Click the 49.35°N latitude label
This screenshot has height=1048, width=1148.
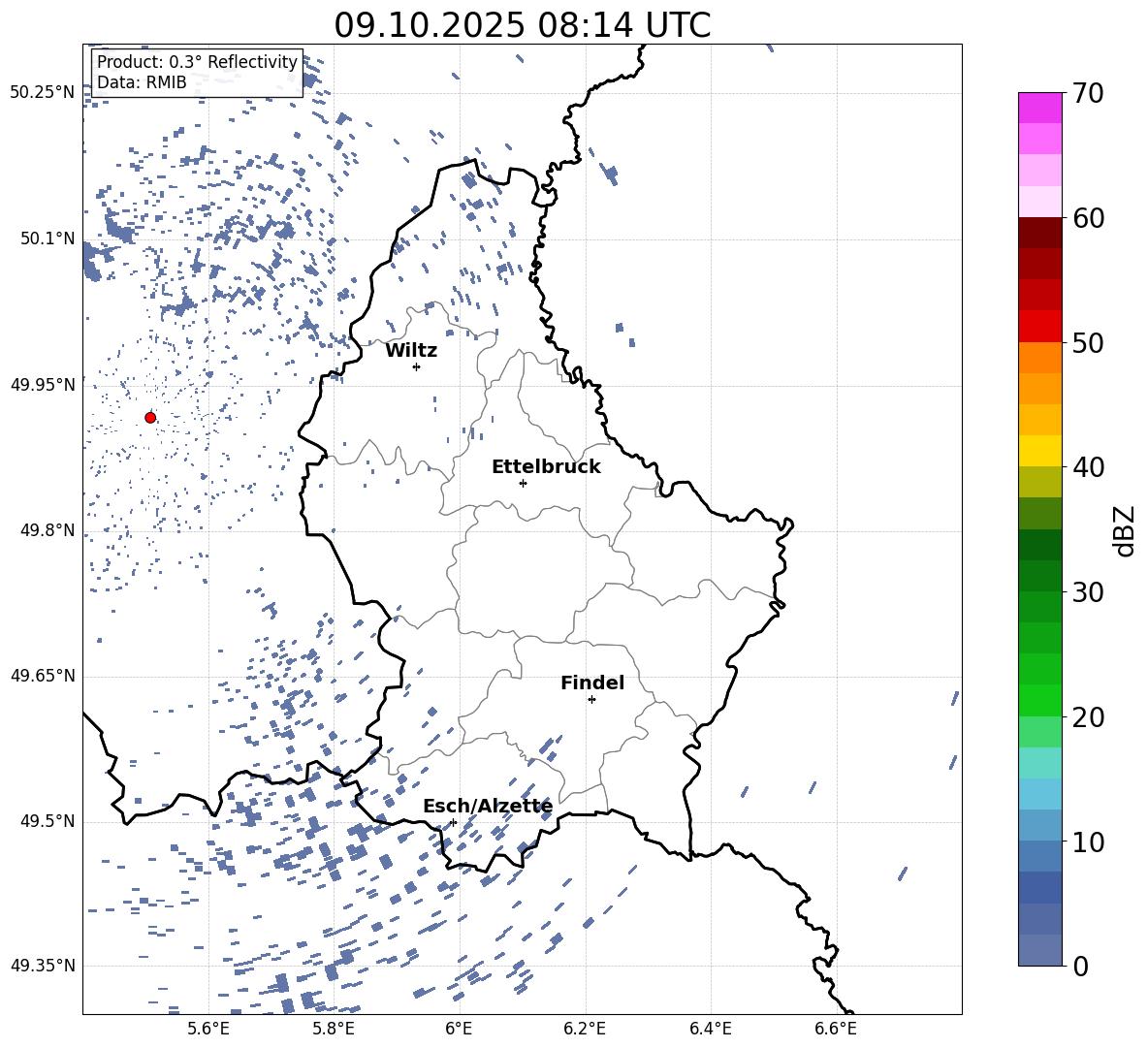click(43, 966)
